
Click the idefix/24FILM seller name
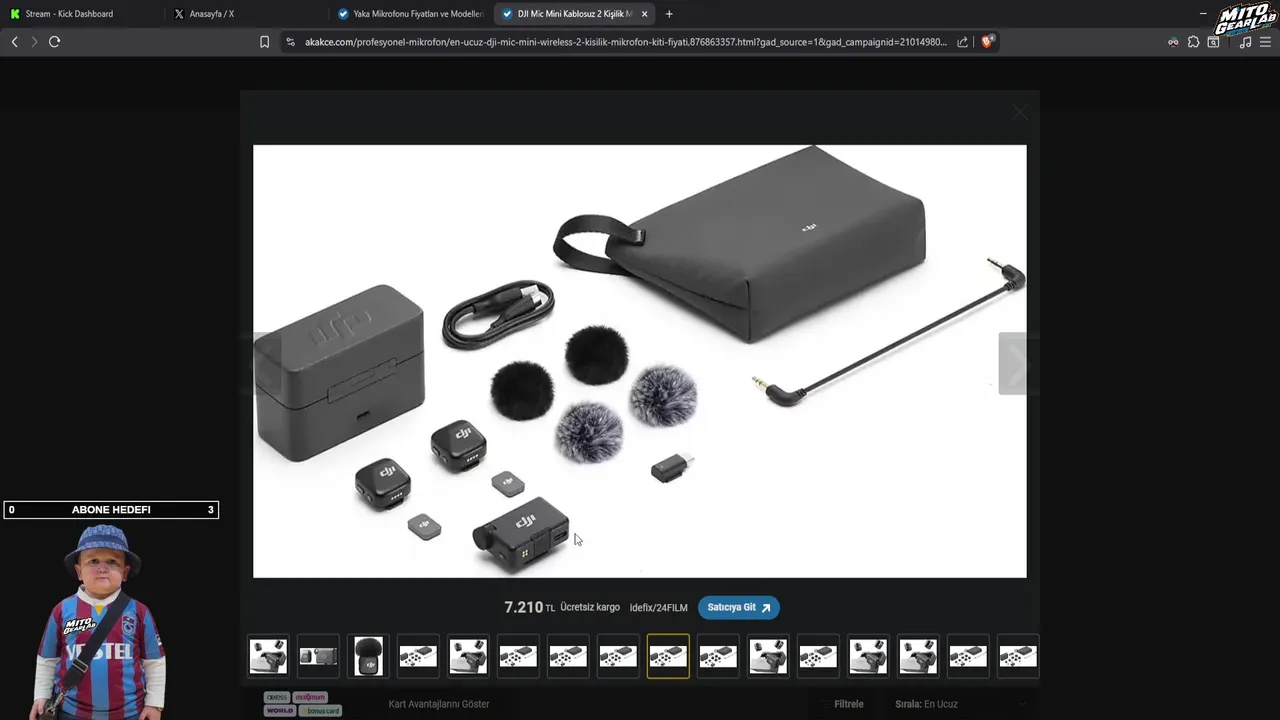coord(658,608)
